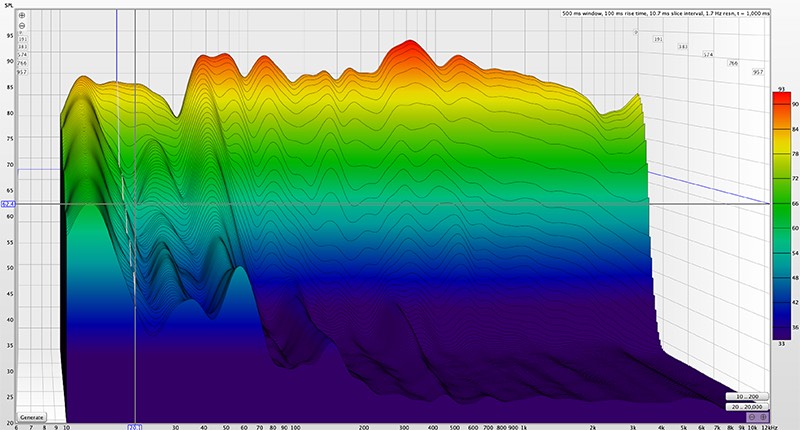
Task: Select the 20.1 frequency cursor label on the axis
Action: coord(135,425)
